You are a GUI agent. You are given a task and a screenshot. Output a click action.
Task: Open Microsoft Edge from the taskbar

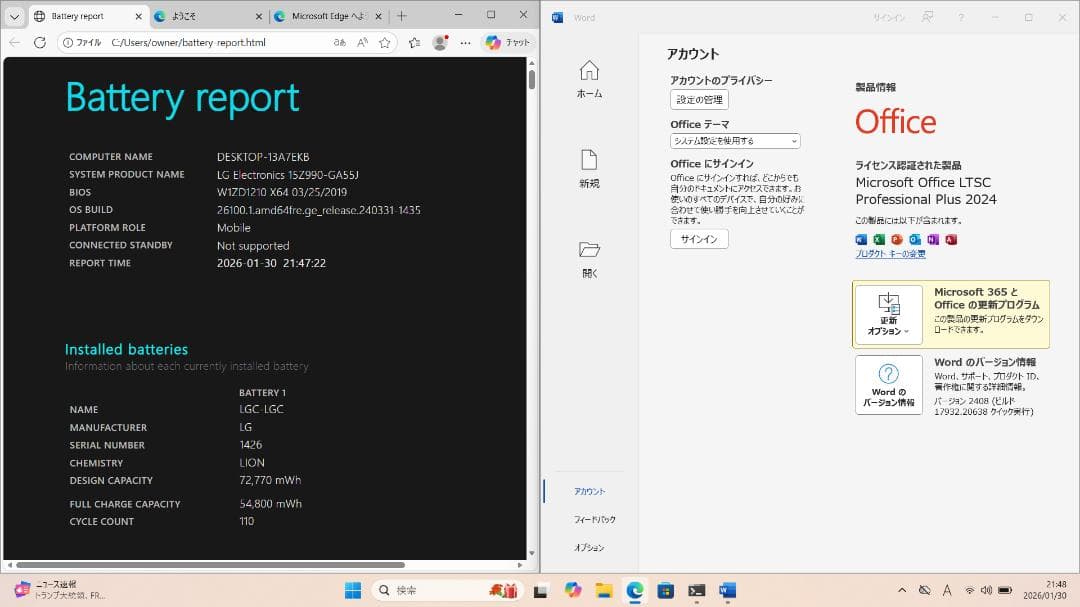coord(633,590)
